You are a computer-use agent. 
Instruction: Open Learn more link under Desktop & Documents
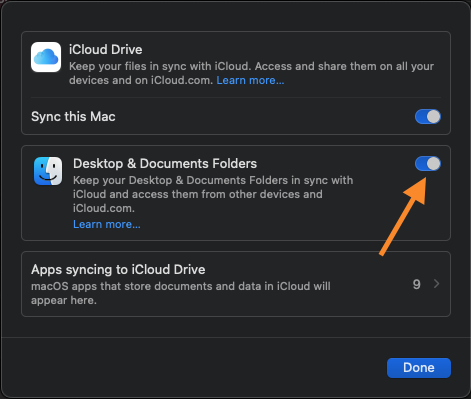point(107,224)
